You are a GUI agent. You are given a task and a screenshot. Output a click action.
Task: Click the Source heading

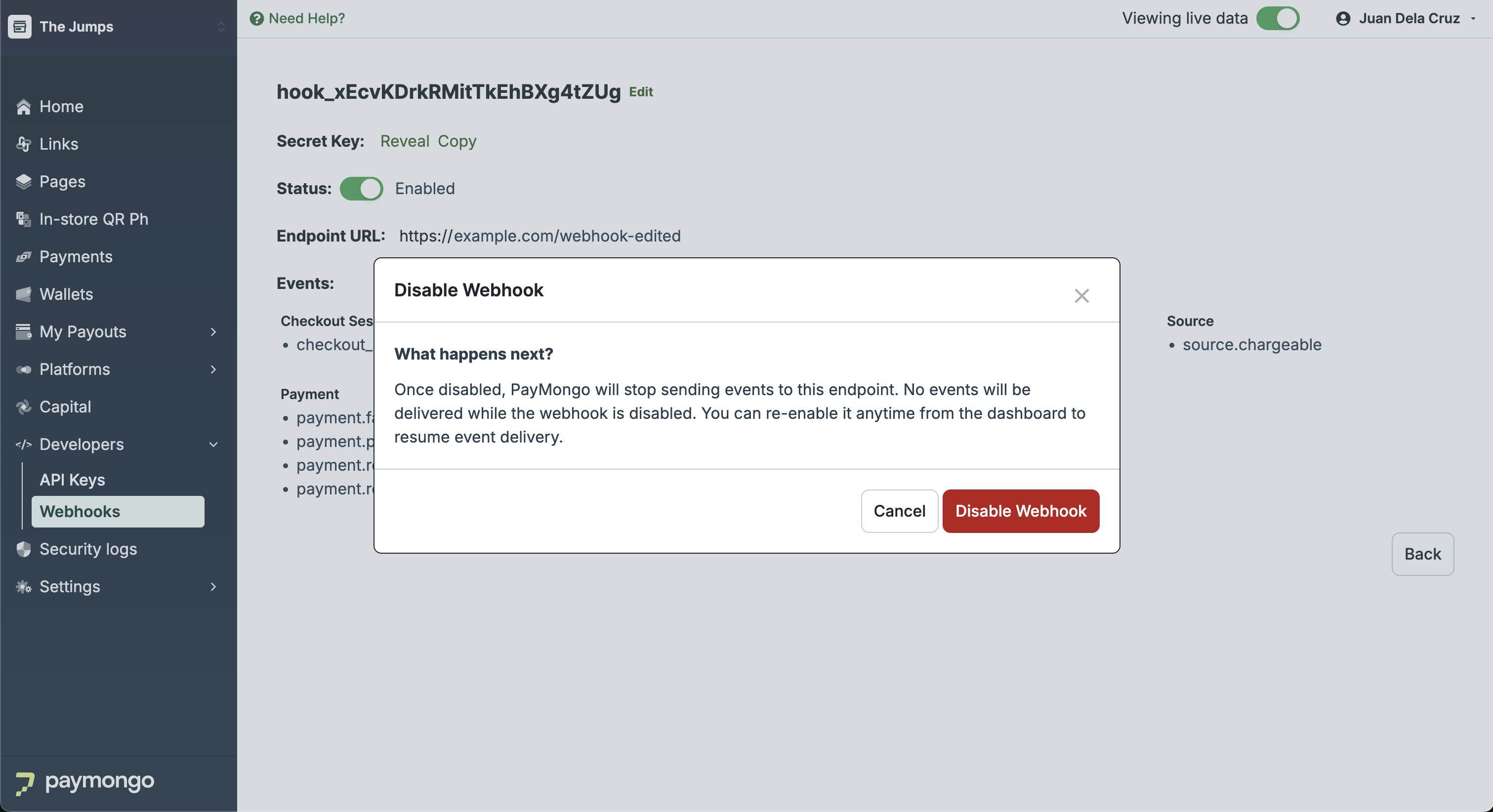click(1190, 321)
